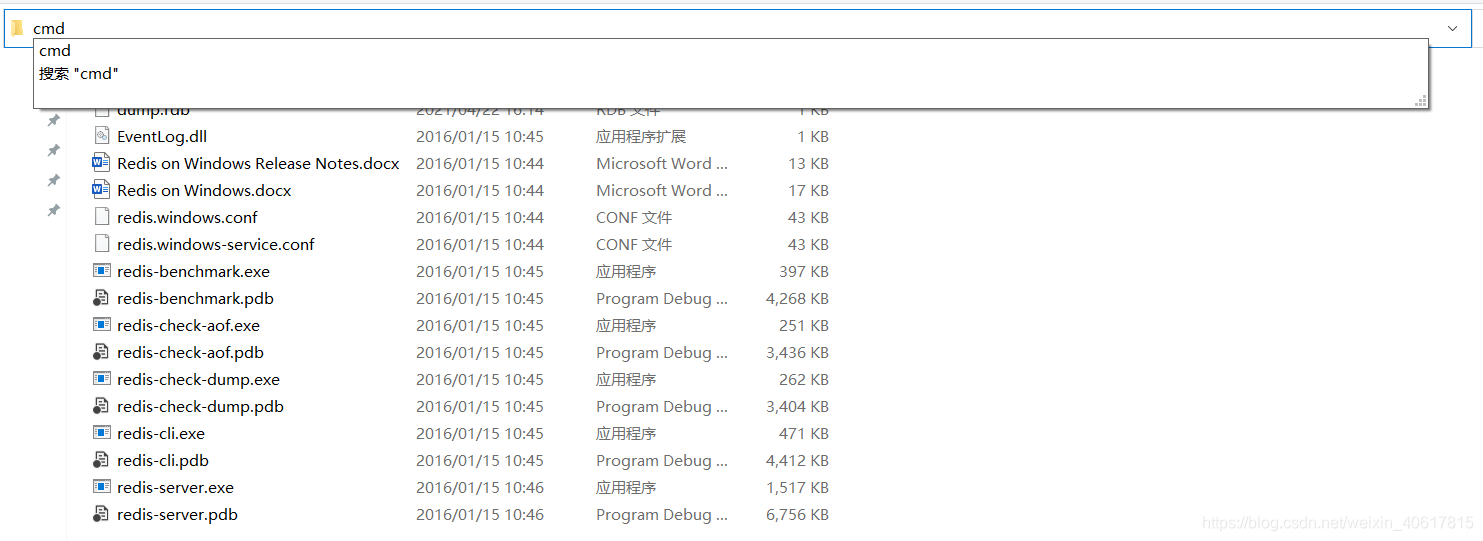This screenshot has height=541, width=1483.
Task: Click the CONF 文件 type of redis.windows.conf
Action: [634, 217]
